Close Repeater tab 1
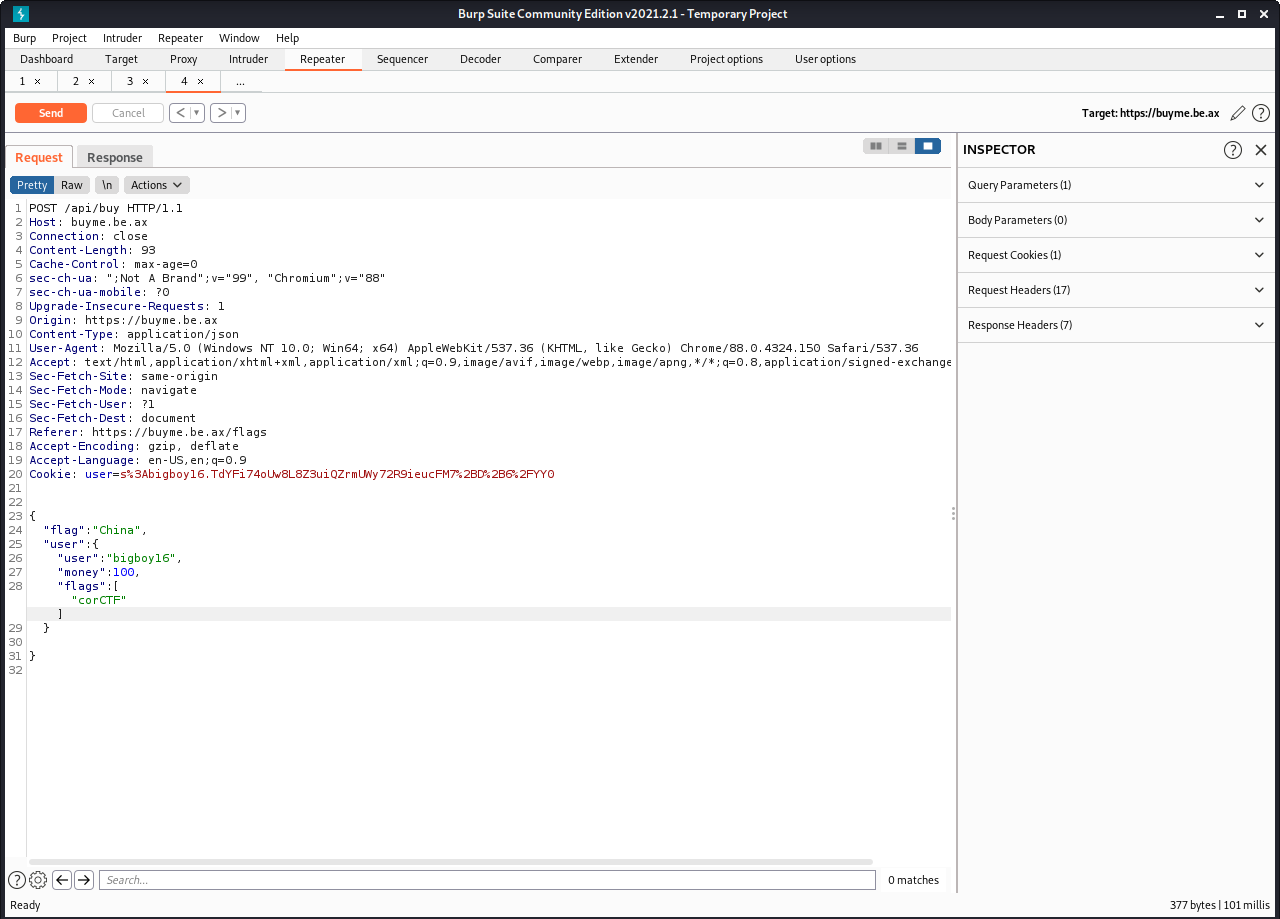 (x=38, y=82)
